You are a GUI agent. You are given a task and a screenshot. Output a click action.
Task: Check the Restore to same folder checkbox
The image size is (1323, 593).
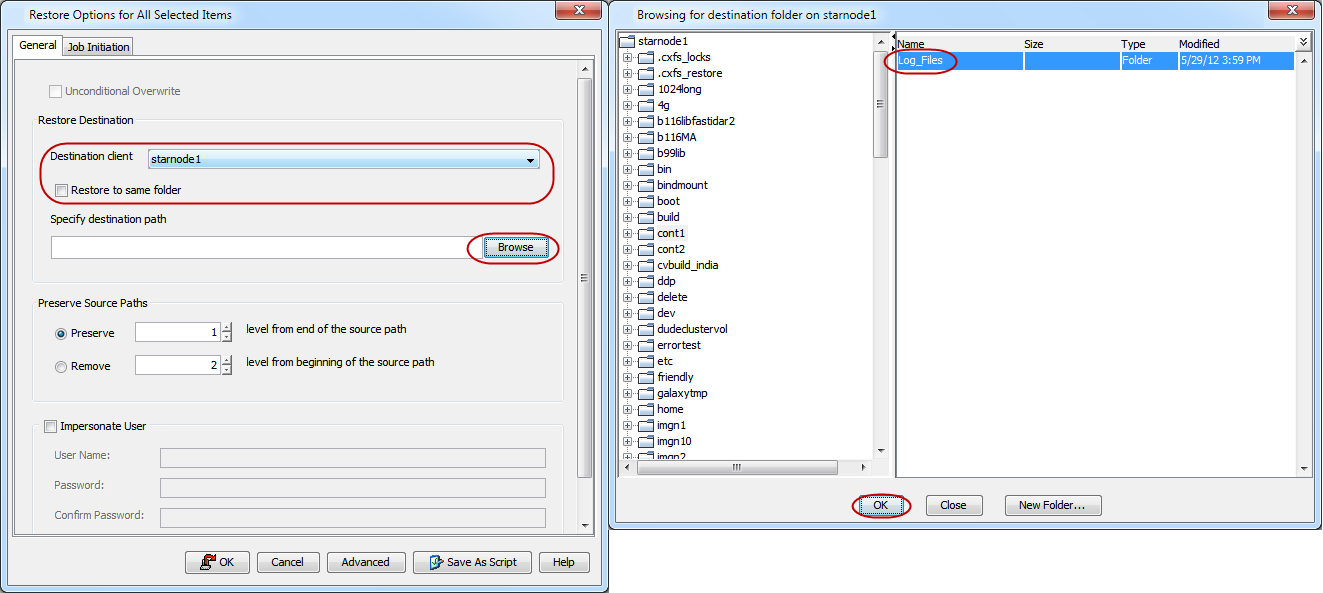tap(61, 190)
